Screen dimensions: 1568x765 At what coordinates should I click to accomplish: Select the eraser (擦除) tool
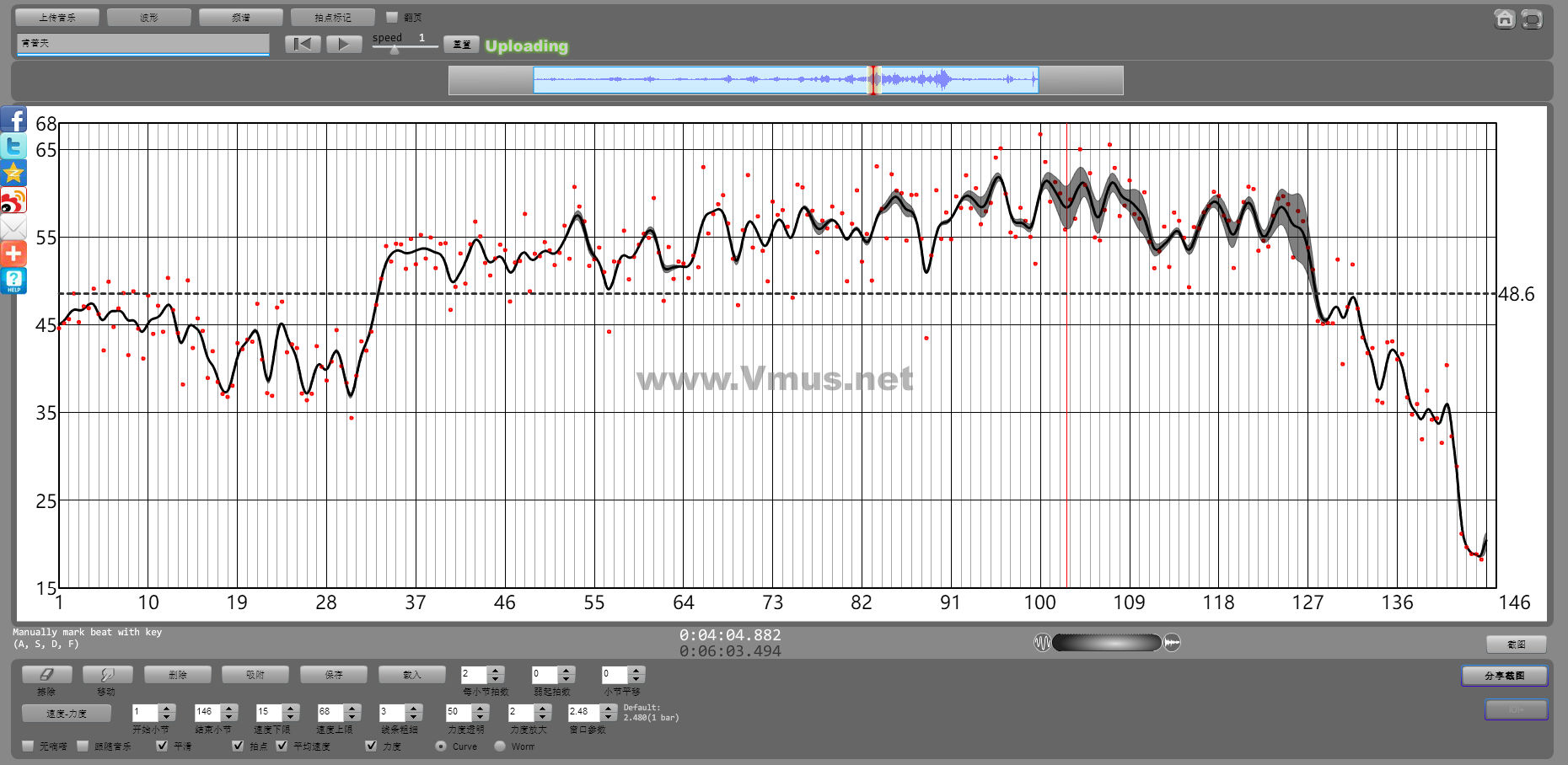[46, 674]
